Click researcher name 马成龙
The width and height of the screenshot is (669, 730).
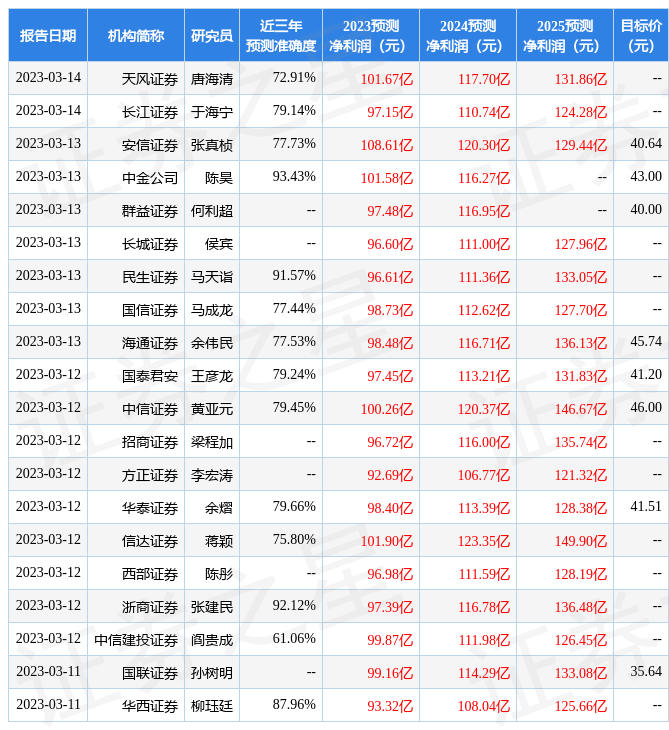click(x=212, y=310)
